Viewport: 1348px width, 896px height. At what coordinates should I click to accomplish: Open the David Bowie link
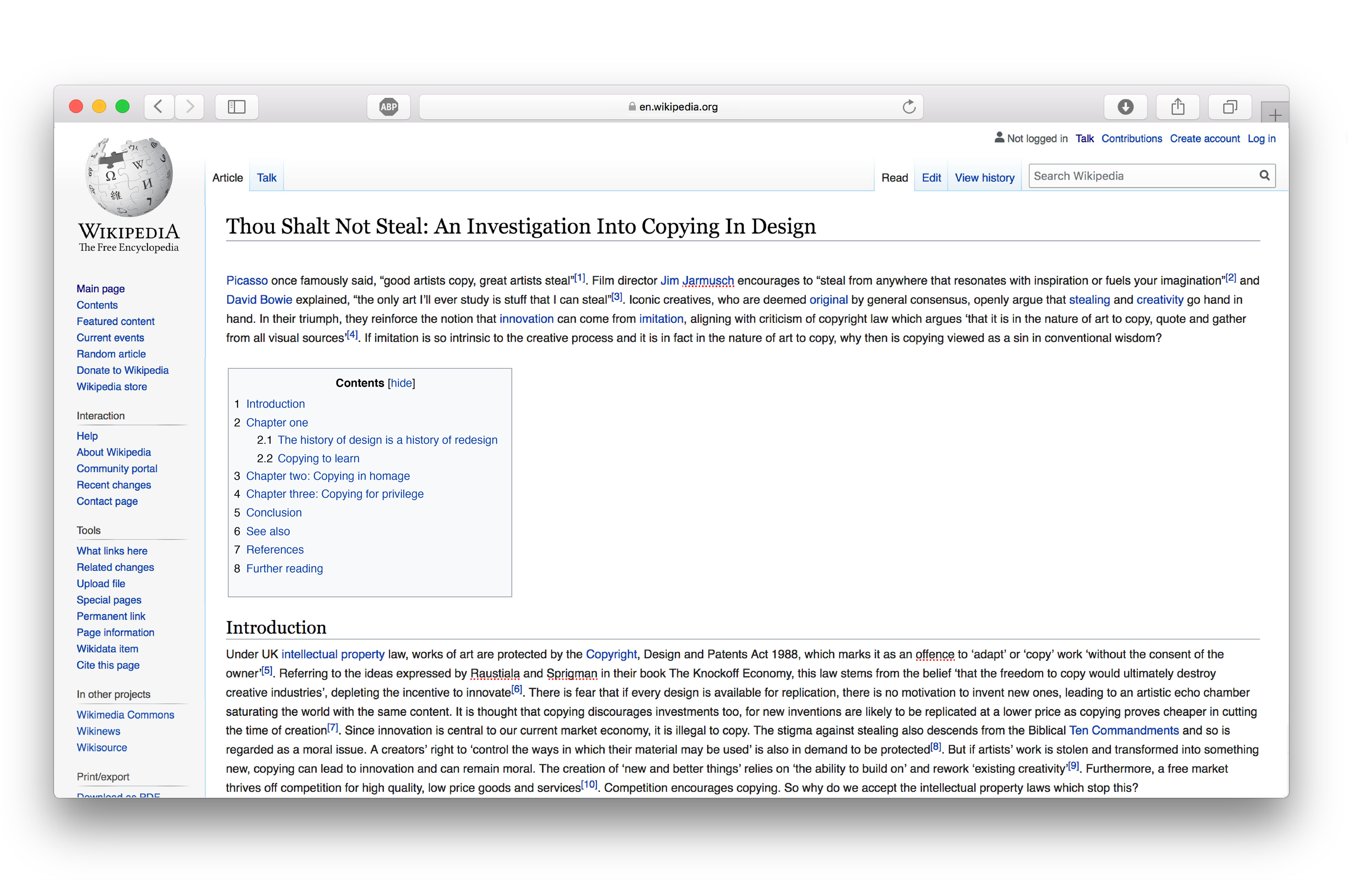click(x=259, y=300)
